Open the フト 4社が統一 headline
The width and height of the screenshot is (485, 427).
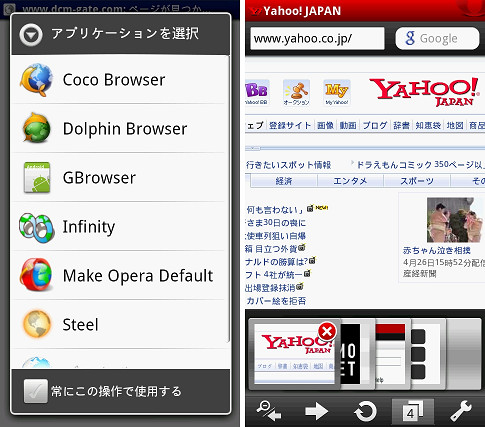274,275
